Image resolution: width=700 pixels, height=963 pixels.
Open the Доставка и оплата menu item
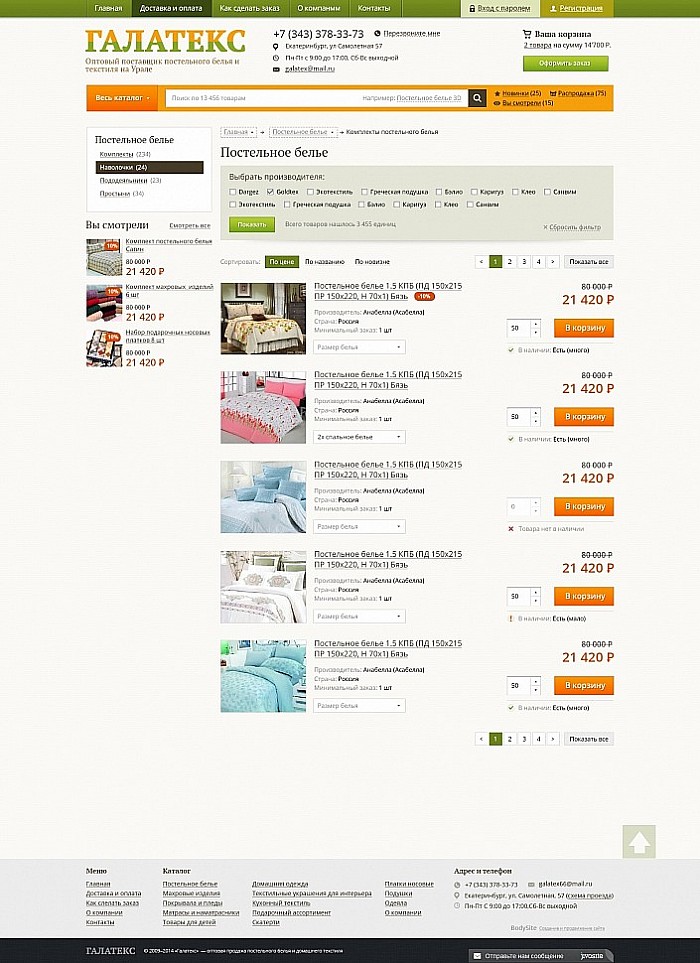(x=171, y=9)
